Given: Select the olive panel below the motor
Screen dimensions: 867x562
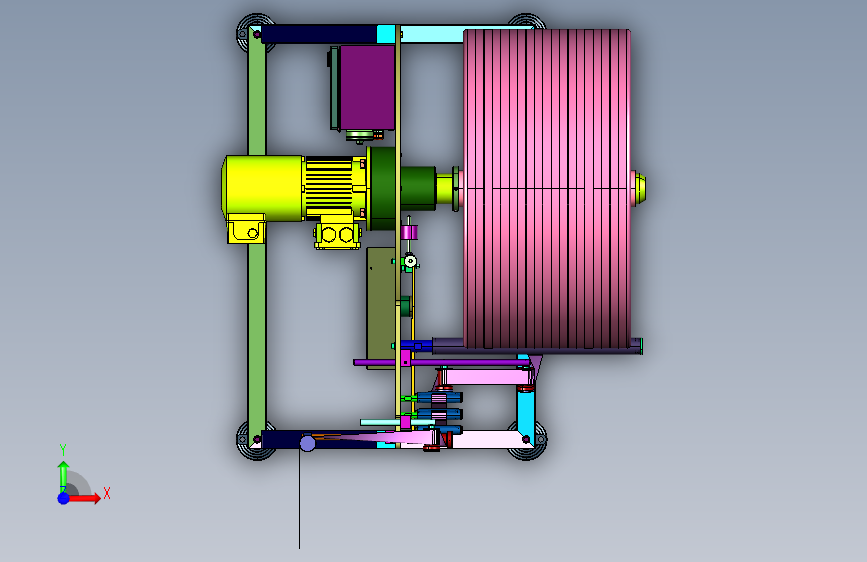Looking at the screenshot, I should pyautogui.click(x=381, y=308).
